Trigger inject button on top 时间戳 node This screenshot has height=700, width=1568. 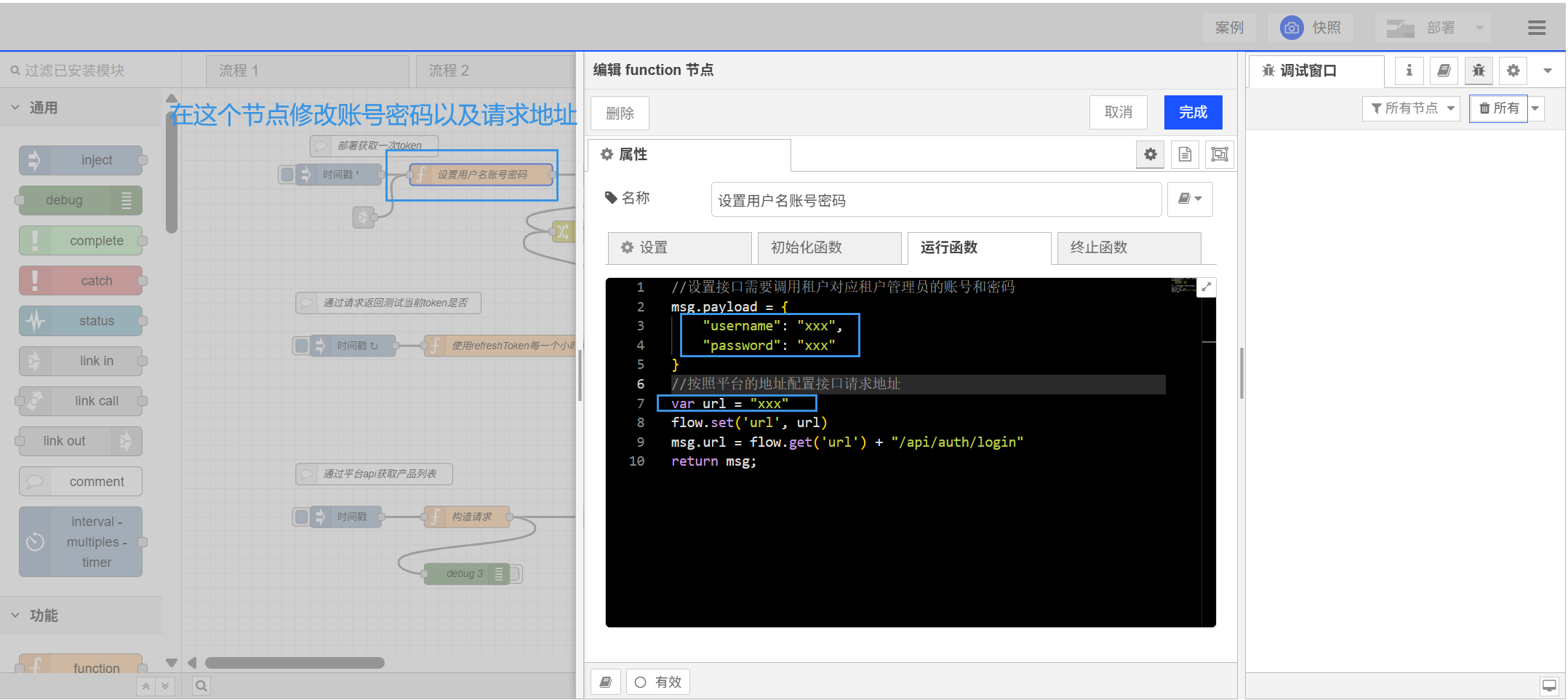click(287, 175)
